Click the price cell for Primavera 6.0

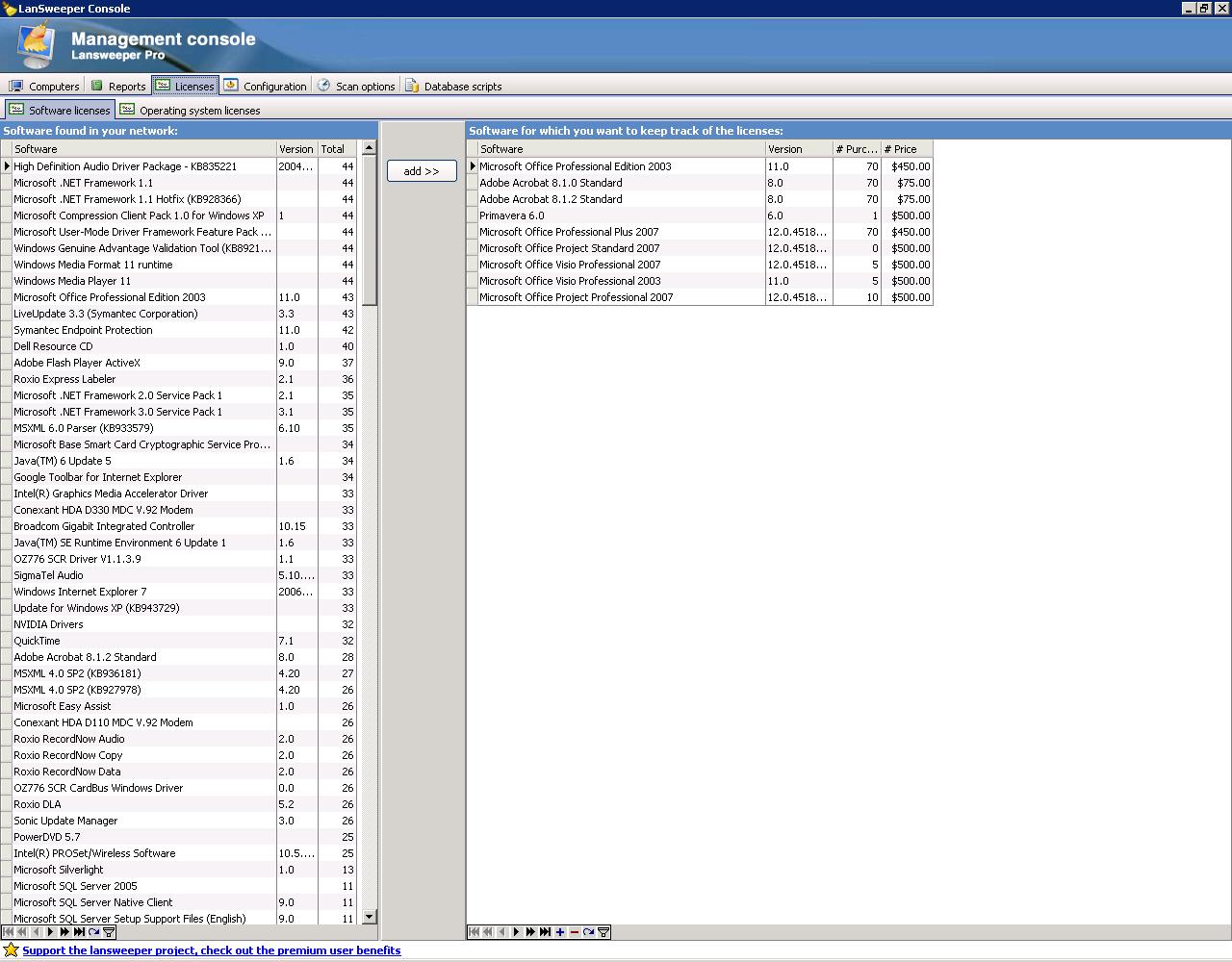[x=907, y=215]
